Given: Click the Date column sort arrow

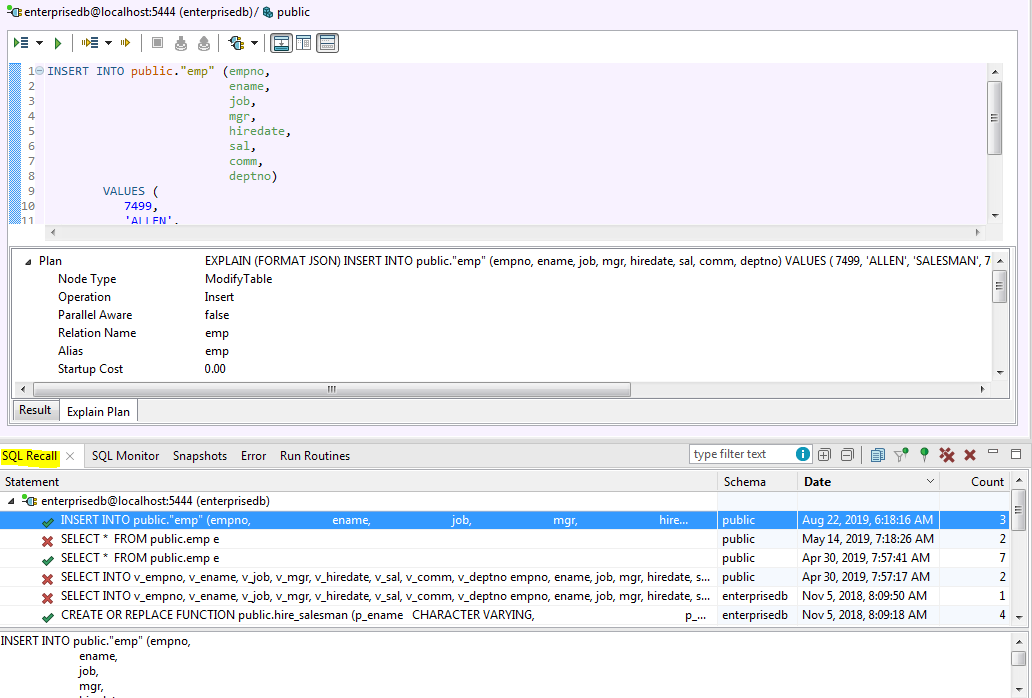Looking at the screenshot, I should (930, 481).
